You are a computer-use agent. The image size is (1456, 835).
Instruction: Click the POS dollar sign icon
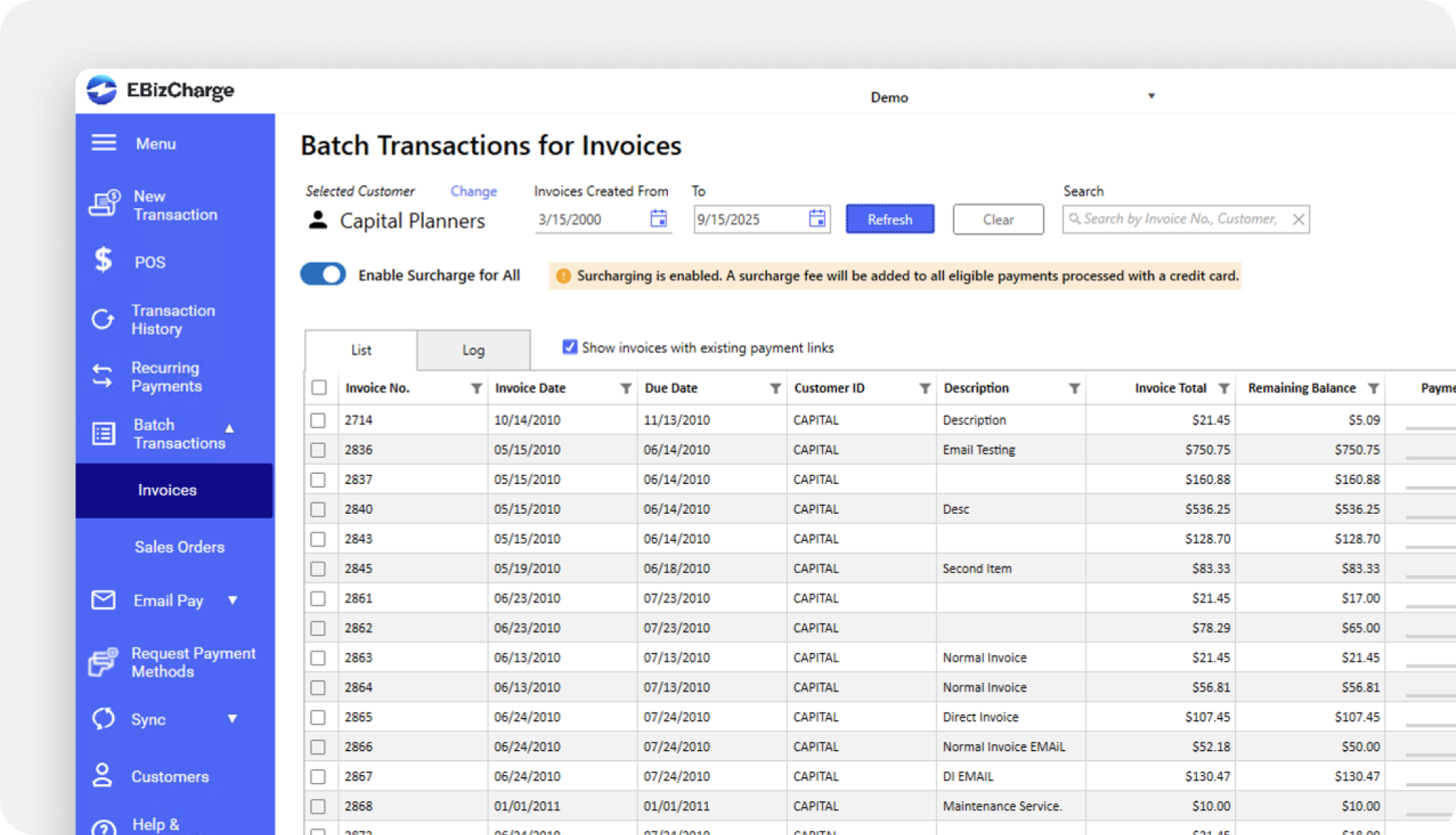[x=104, y=261]
